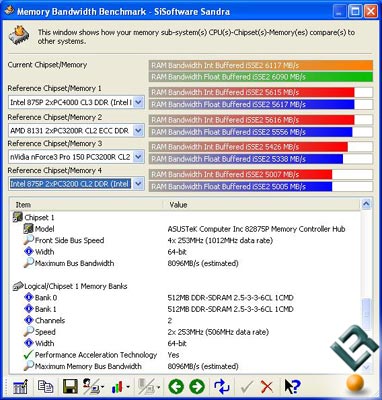This screenshot has height=400, width=382.
Task: Click the red Int Buffered 5426 MB/s bar
Action: pyautogui.click(x=248, y=147)
